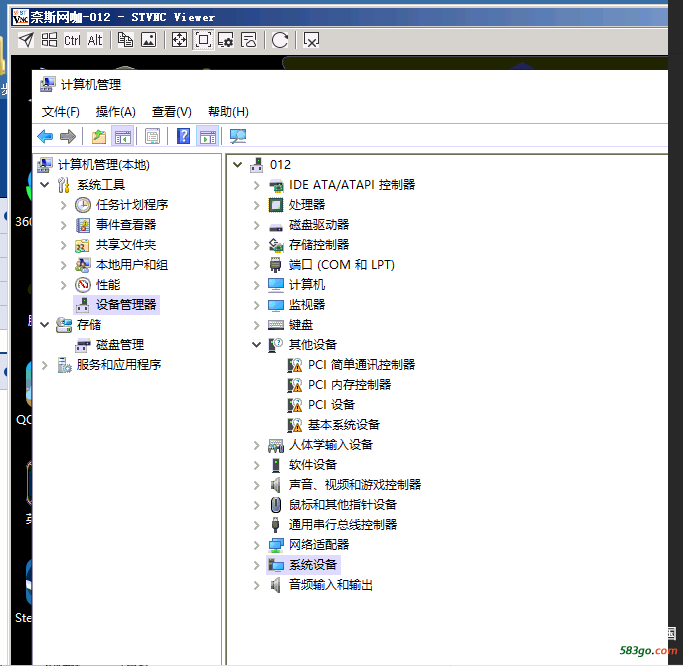Image resolution: width=683 pixels, height=666 pixels.
Task: Open the 文件(F) menu
Action: point(61,112)
